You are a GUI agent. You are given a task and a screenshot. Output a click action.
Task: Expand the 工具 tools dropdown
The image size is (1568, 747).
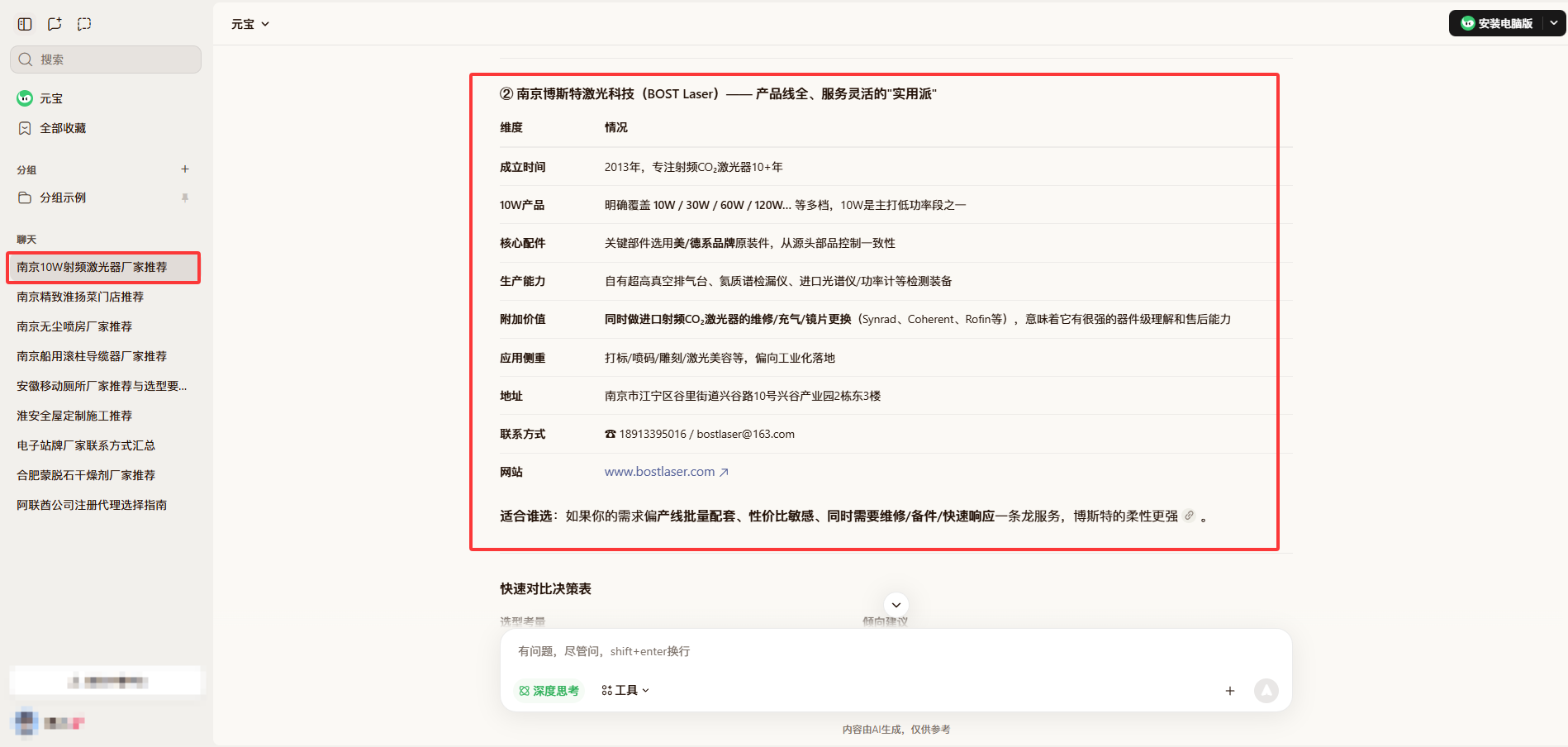(625, 691)
